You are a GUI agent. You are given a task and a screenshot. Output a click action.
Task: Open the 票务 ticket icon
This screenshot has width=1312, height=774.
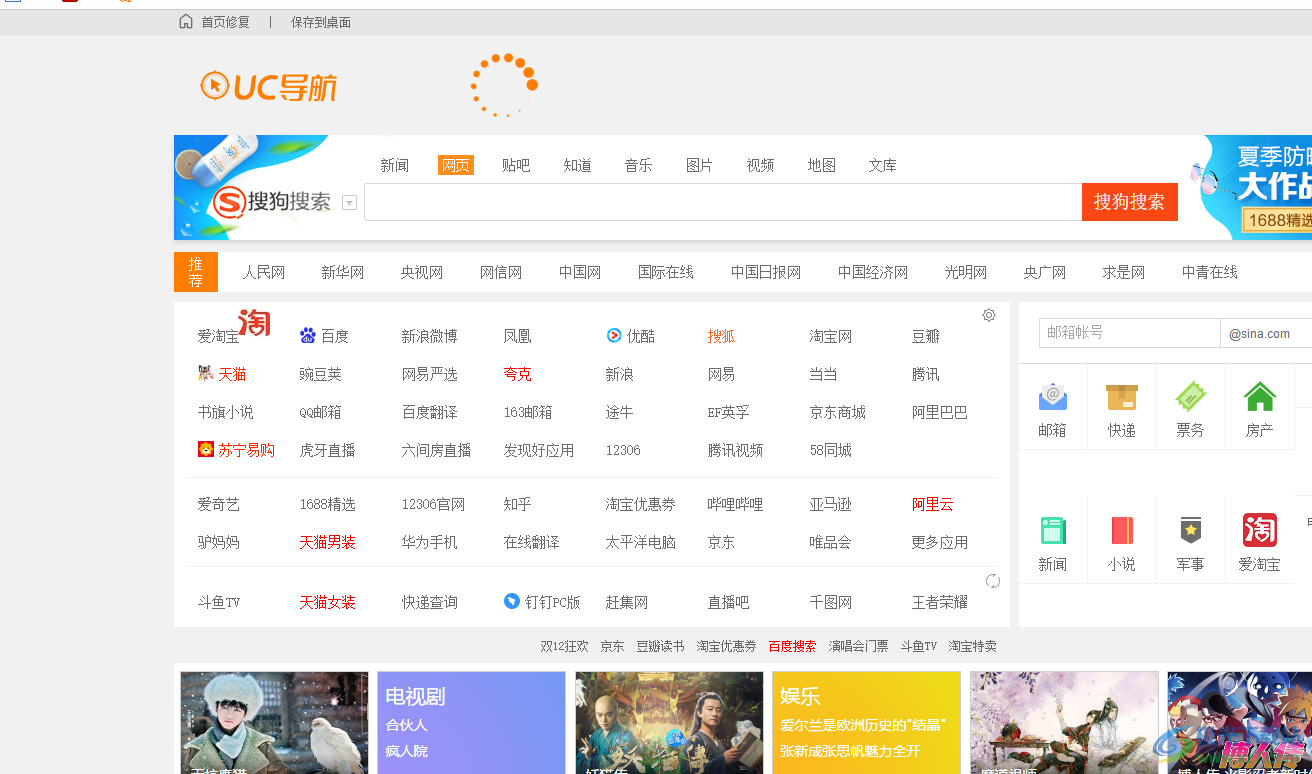pyautogui.click(x=1190, y=397)
